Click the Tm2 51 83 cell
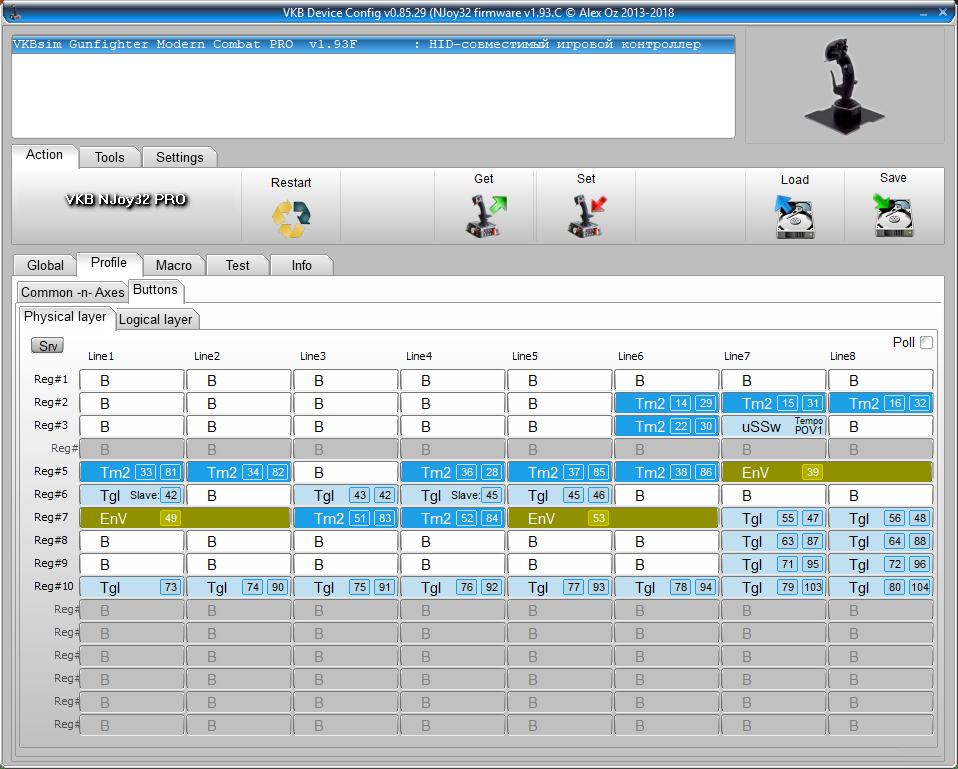958x769 pixels. coord(346,519)
